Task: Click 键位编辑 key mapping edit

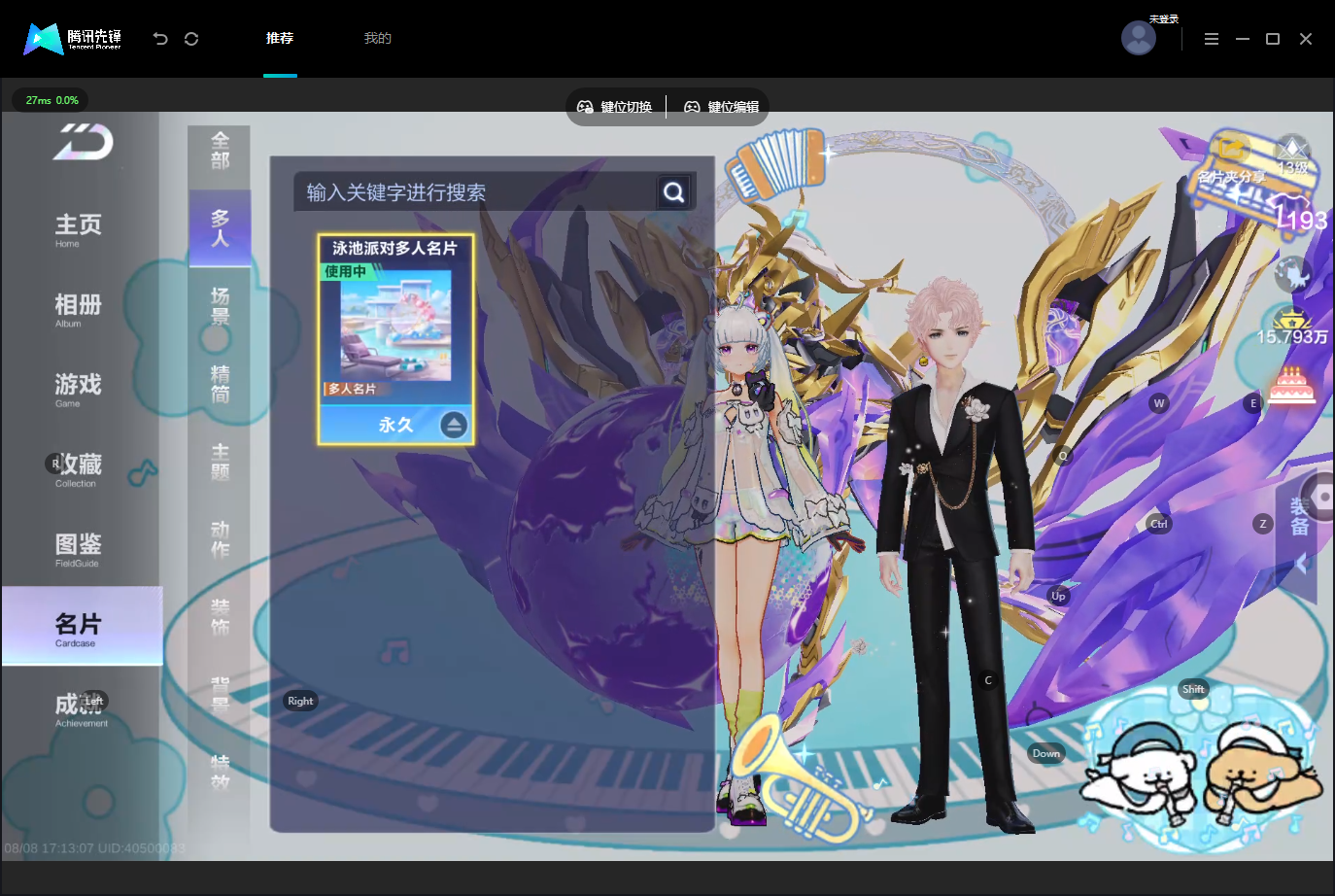Action: (722, 107)
